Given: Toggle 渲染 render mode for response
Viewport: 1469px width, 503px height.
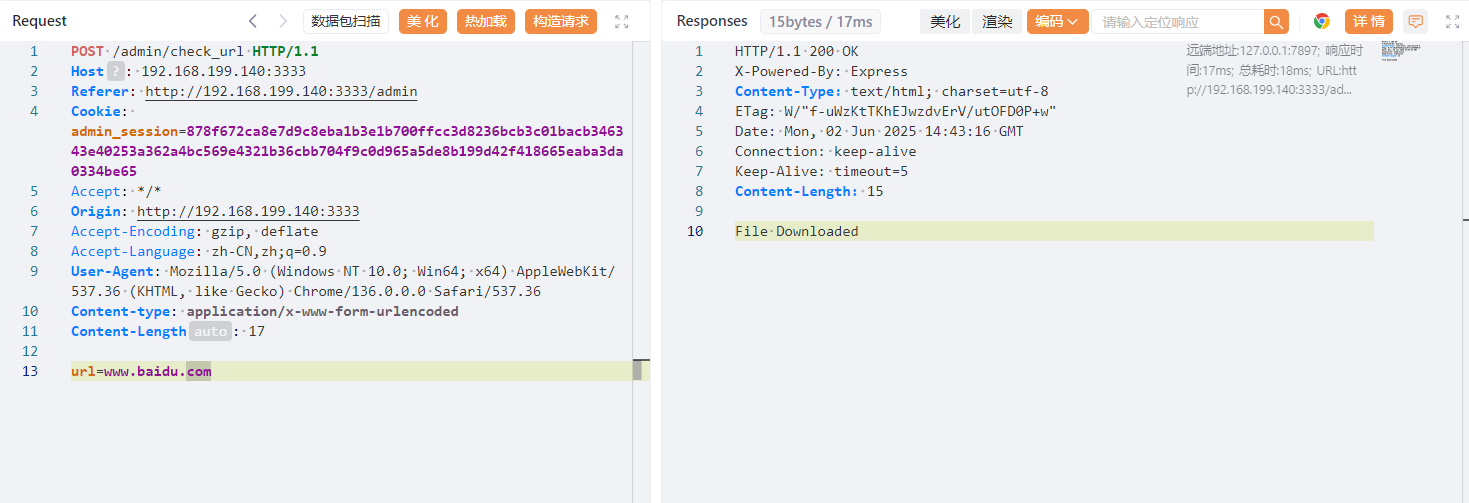Looking at the screenshot, I should 997,22.
